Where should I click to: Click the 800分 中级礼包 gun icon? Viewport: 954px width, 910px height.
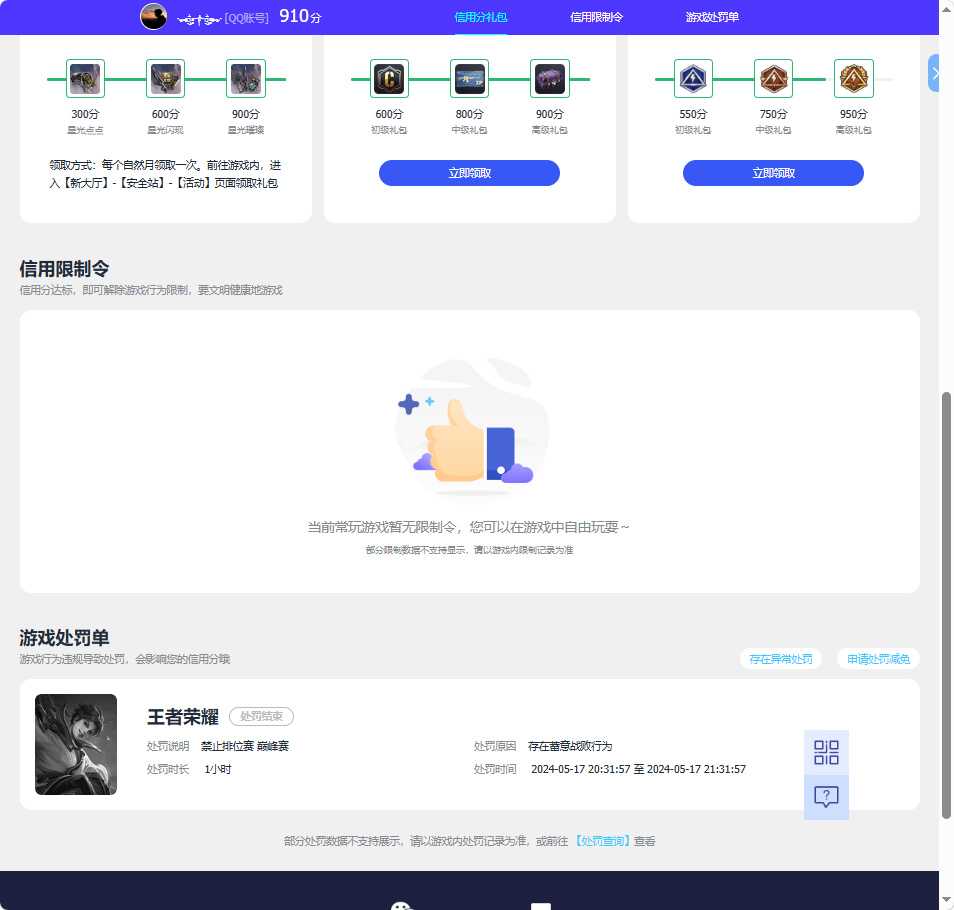pyautogui.click(x=470, y=78)
